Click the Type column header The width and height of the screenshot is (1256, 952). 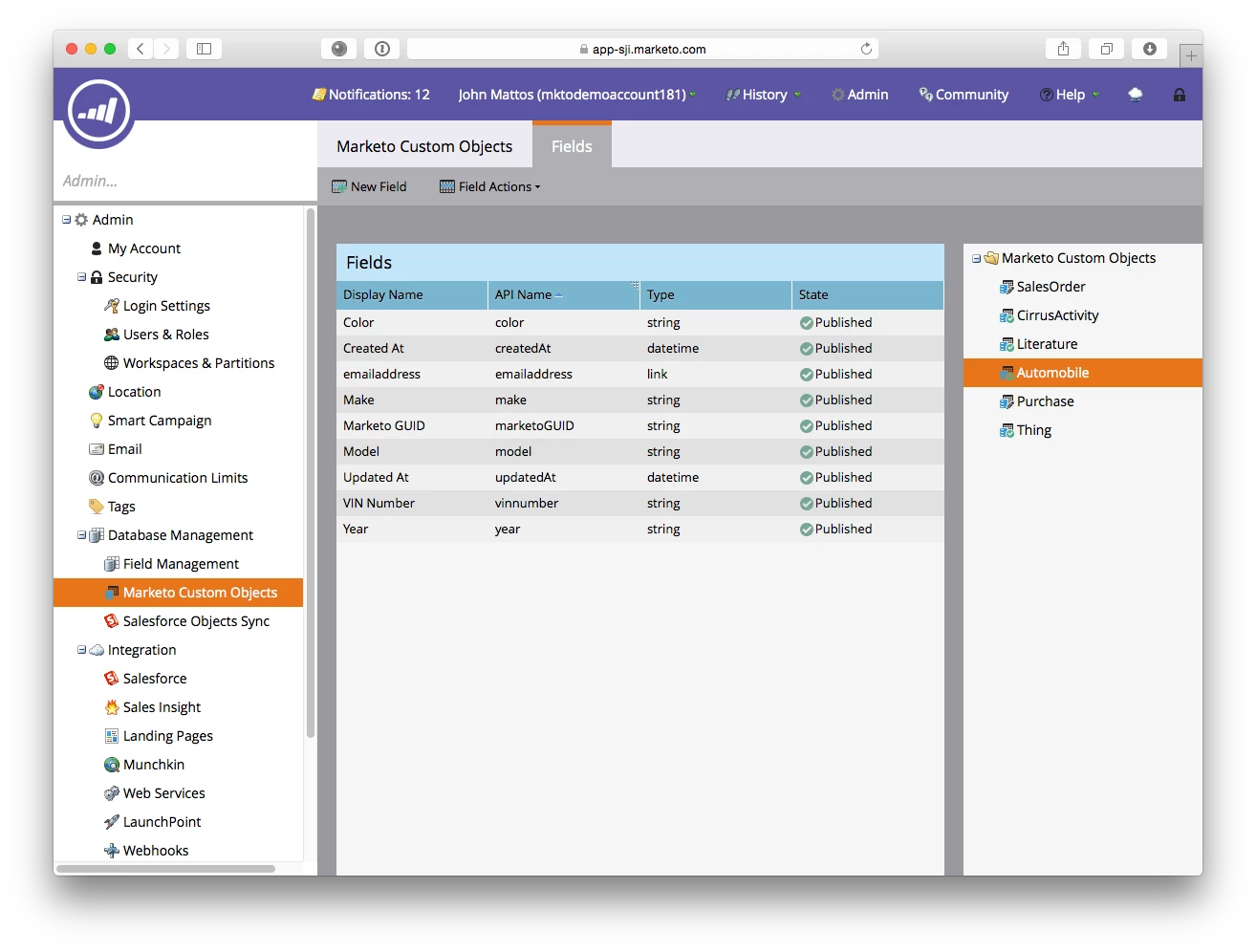click(716, 295)
